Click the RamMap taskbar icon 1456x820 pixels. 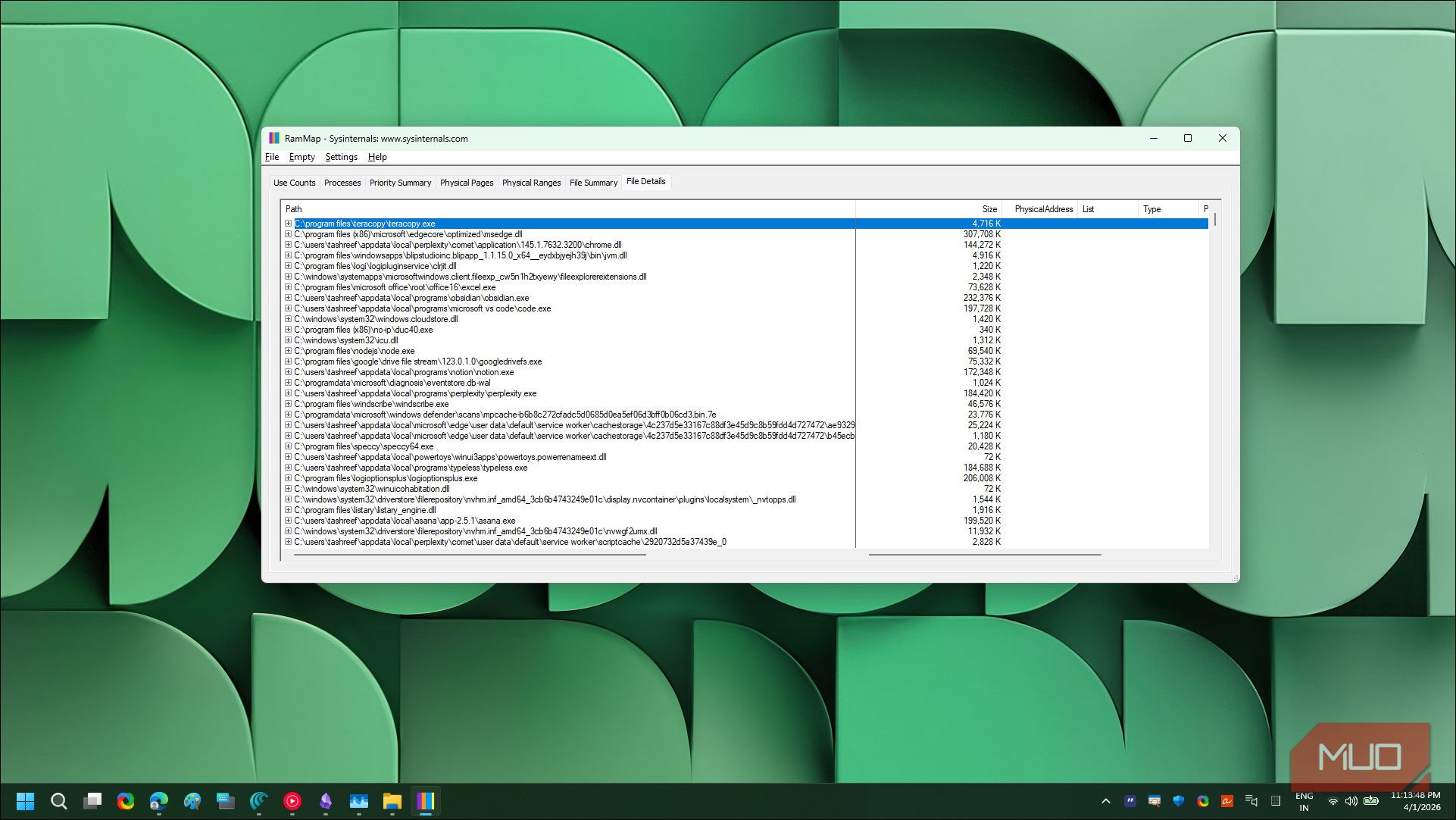coord(426,801)
